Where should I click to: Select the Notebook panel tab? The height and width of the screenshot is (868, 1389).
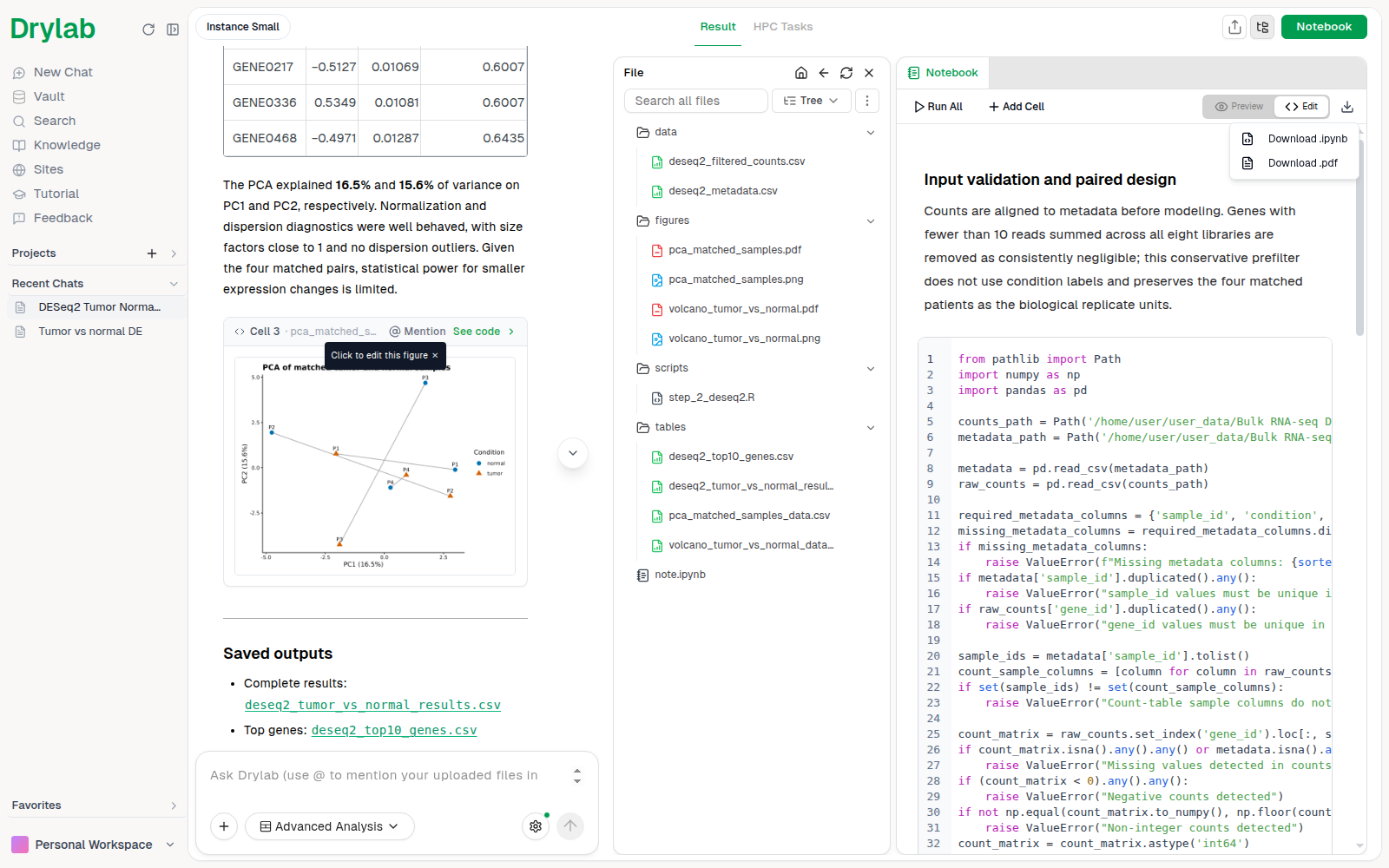click(x=943, y=73)
